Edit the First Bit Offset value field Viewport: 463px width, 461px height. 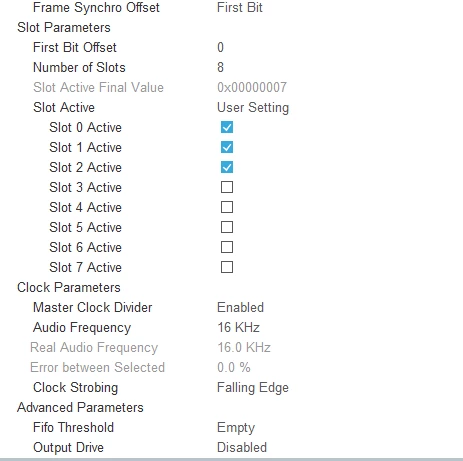(x=220, y=47)
